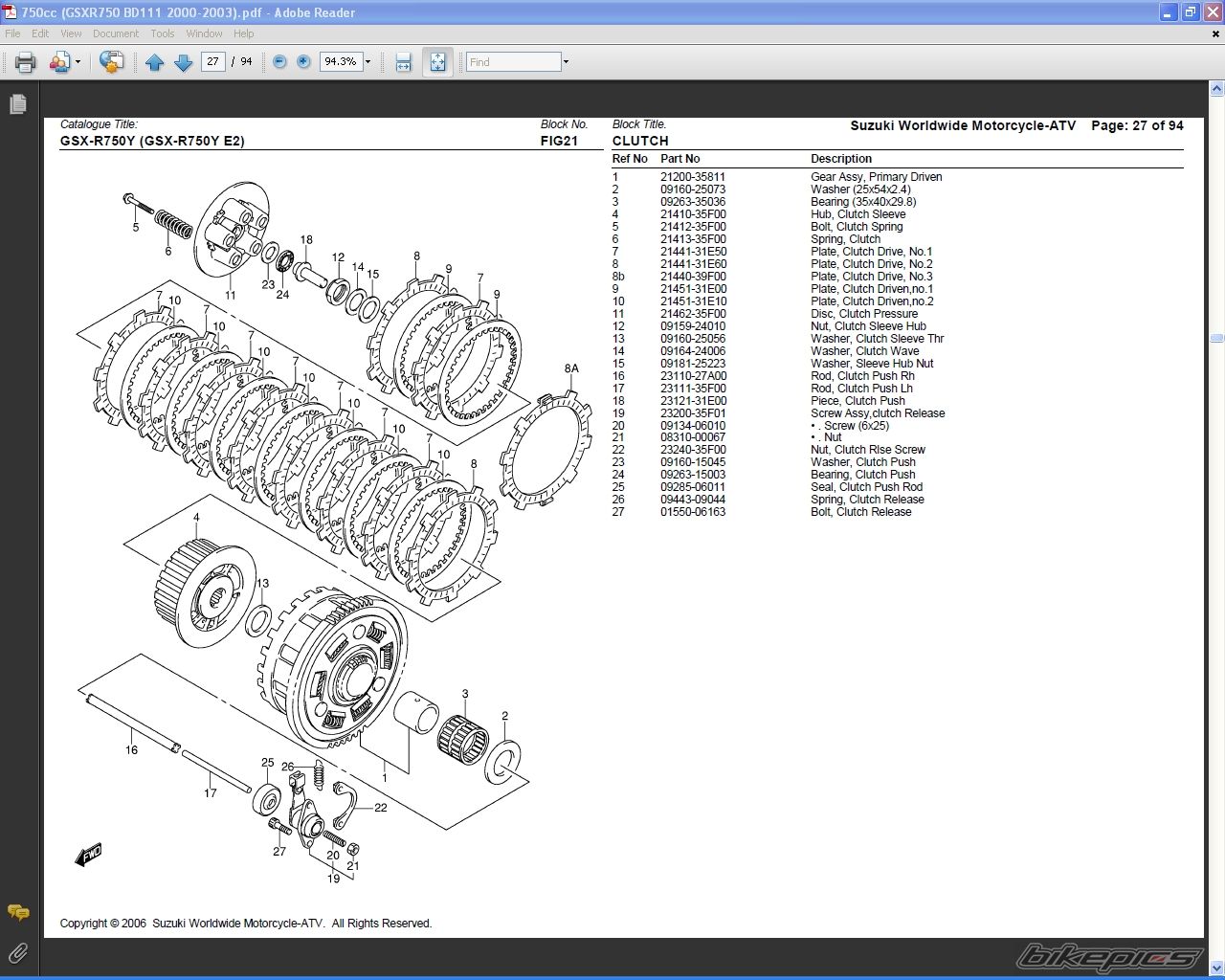Click the page number field

212,62
